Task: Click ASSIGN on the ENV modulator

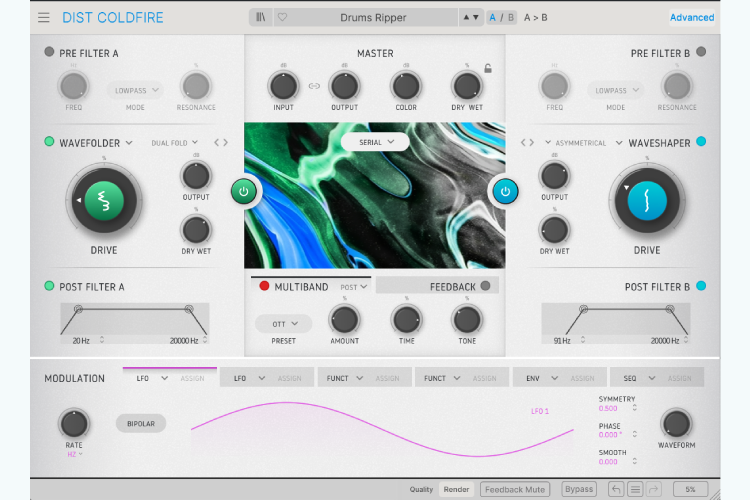Action: pyautogui.click(x=582, y=378)
